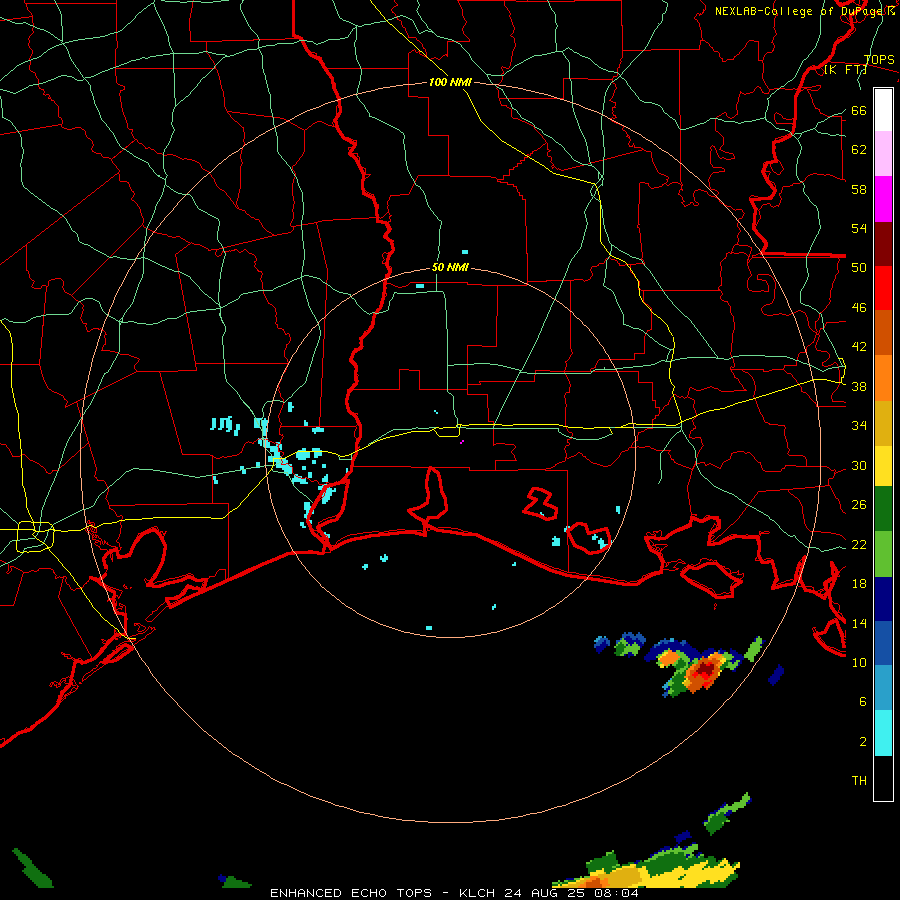Click the '(K FT)' units label
Viewport: 900px width, 900px height.
coord(845,70)
